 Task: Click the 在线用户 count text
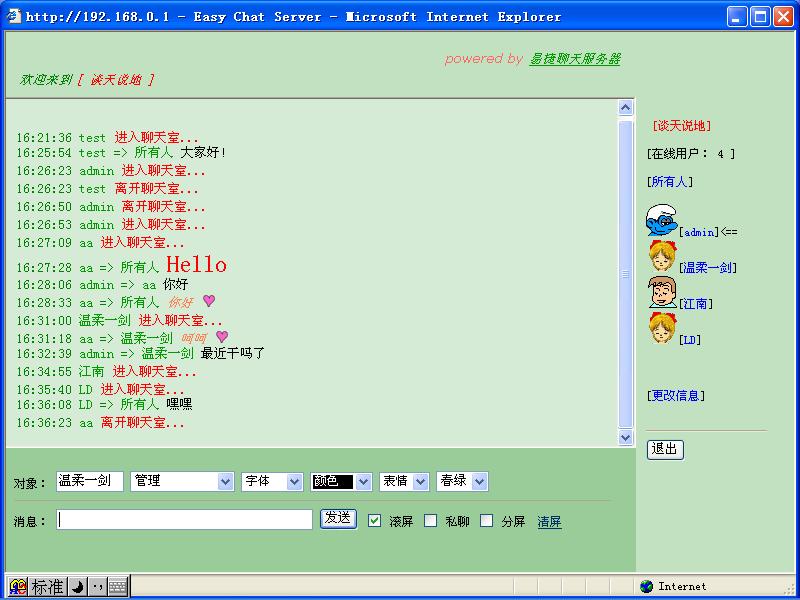(x=691, y=154)
